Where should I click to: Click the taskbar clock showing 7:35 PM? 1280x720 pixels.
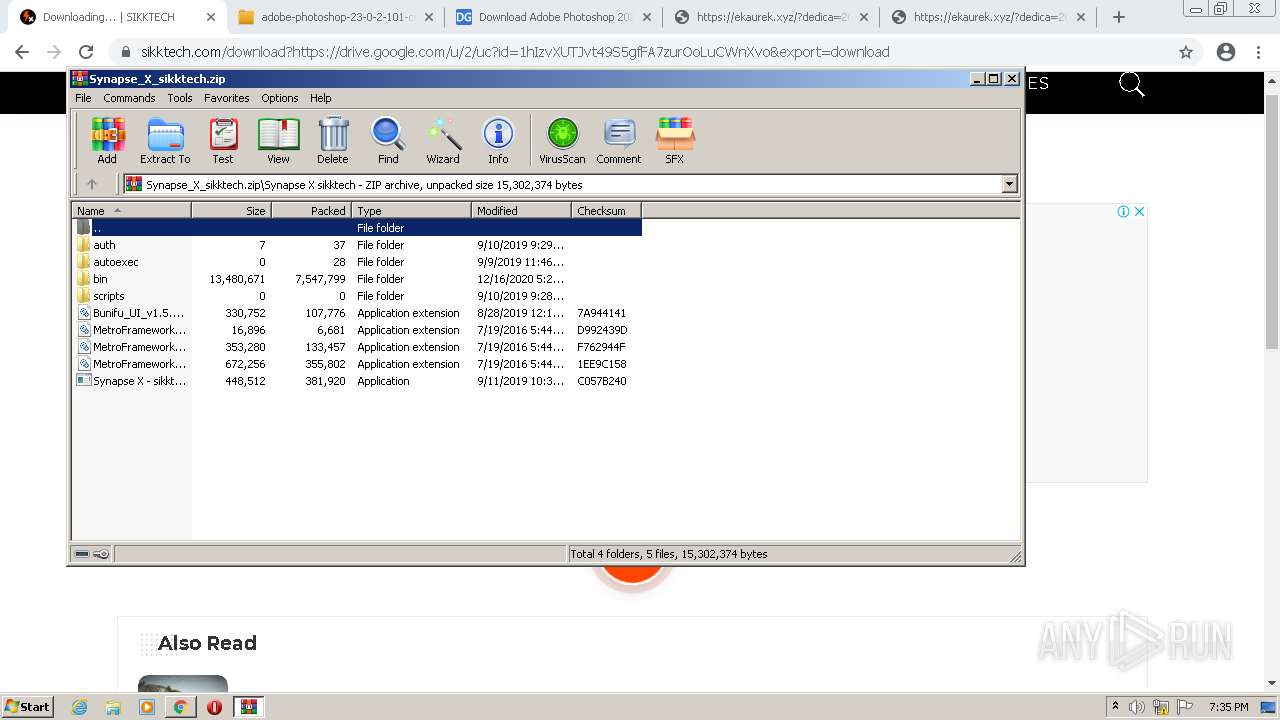(x=1229, y=707)
